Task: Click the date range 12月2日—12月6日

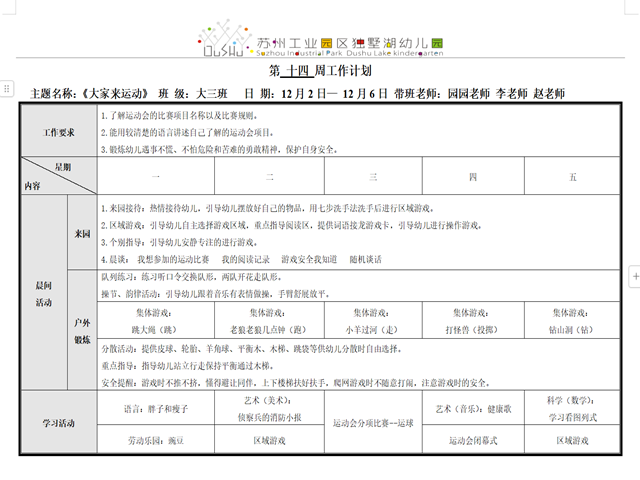Action: coord(334,94)
